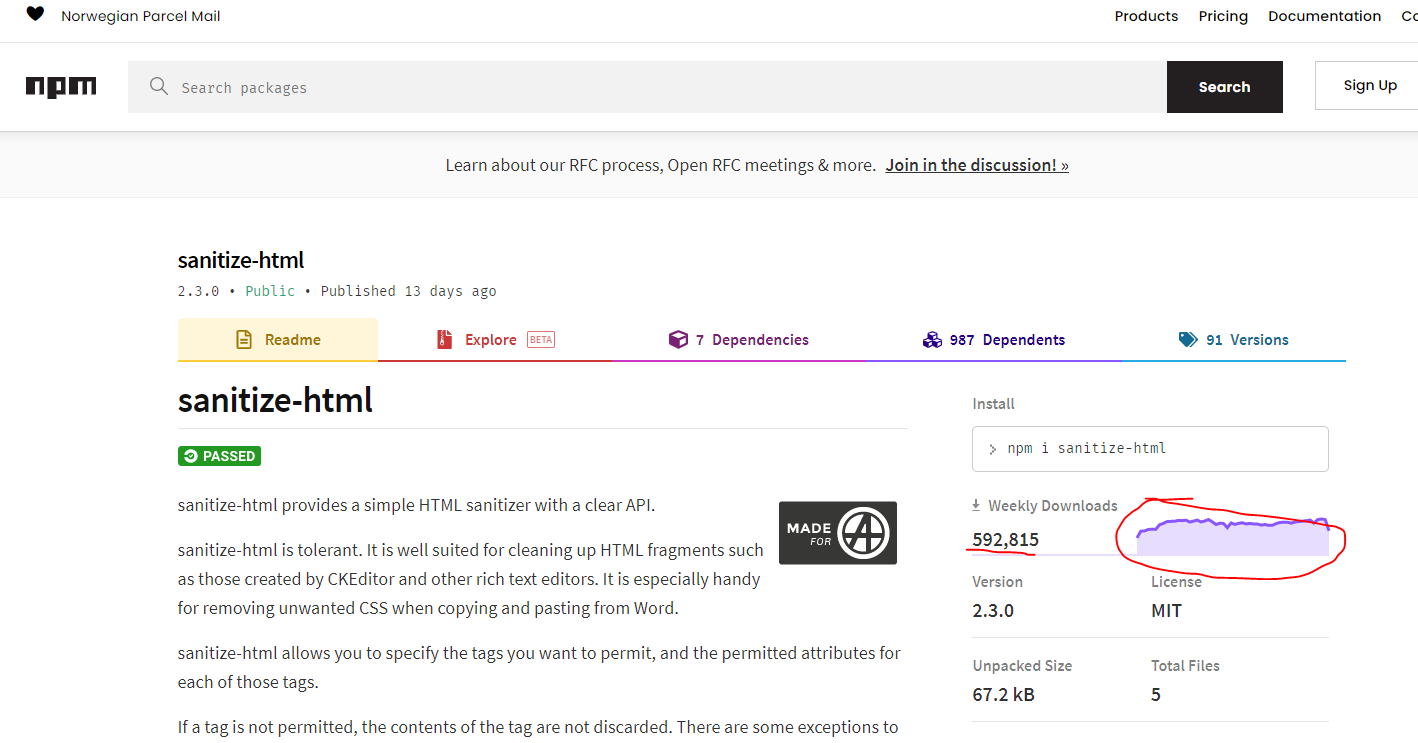Click the 592,815 weekly downloads number
1418x743 pixels.
tap(1005, 540)
